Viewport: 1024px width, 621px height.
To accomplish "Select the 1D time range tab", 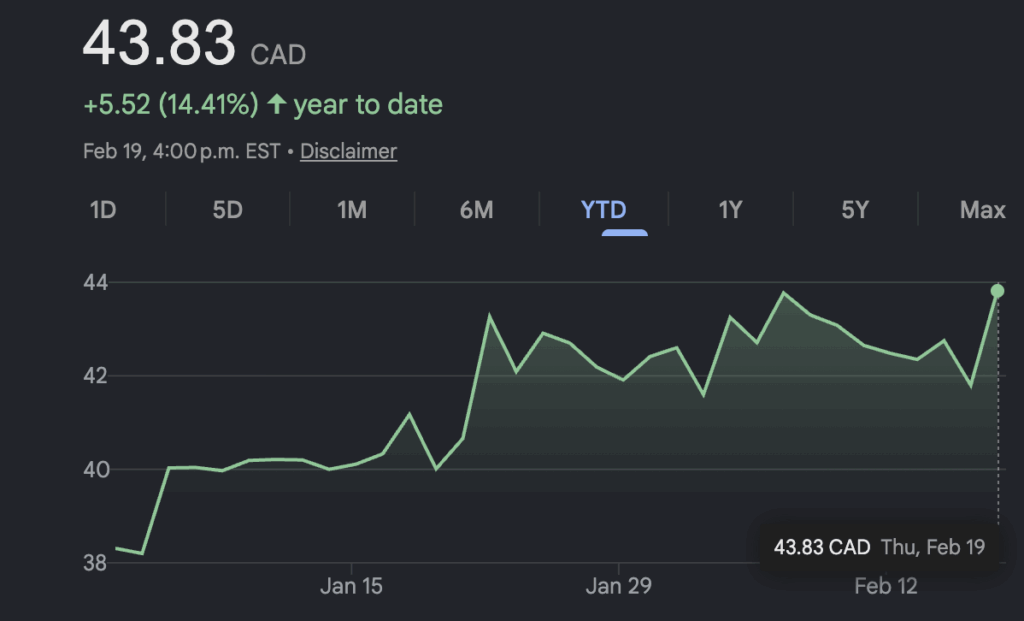I will (x=103, y=210).
